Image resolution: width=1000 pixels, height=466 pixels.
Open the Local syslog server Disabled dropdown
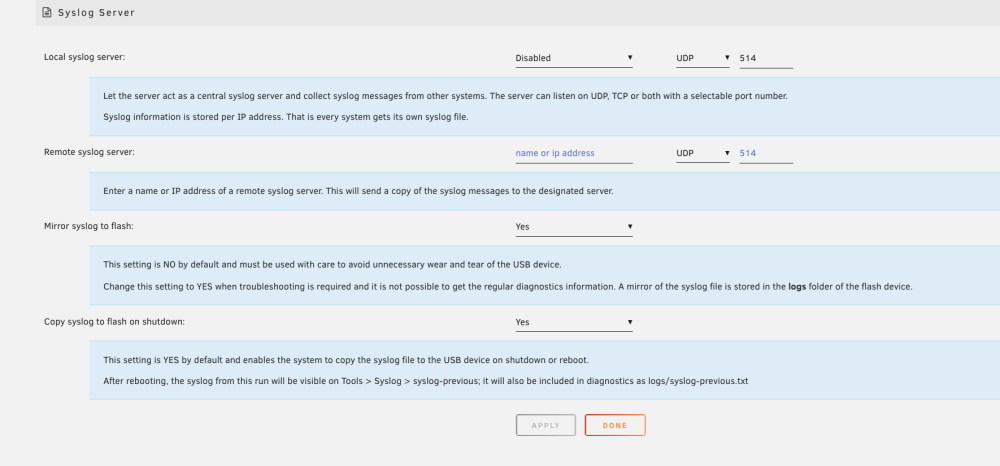[574, 58]
